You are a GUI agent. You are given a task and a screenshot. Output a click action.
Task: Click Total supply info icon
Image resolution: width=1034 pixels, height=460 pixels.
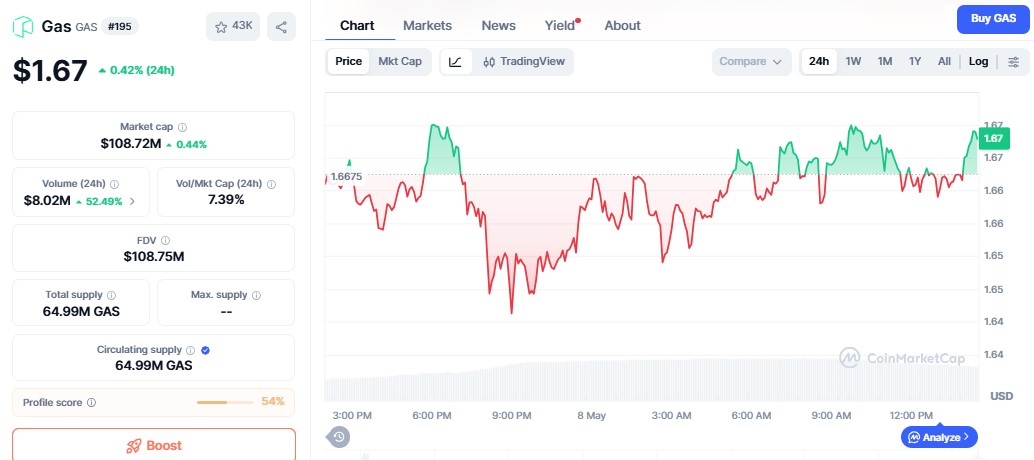point(111,295)
